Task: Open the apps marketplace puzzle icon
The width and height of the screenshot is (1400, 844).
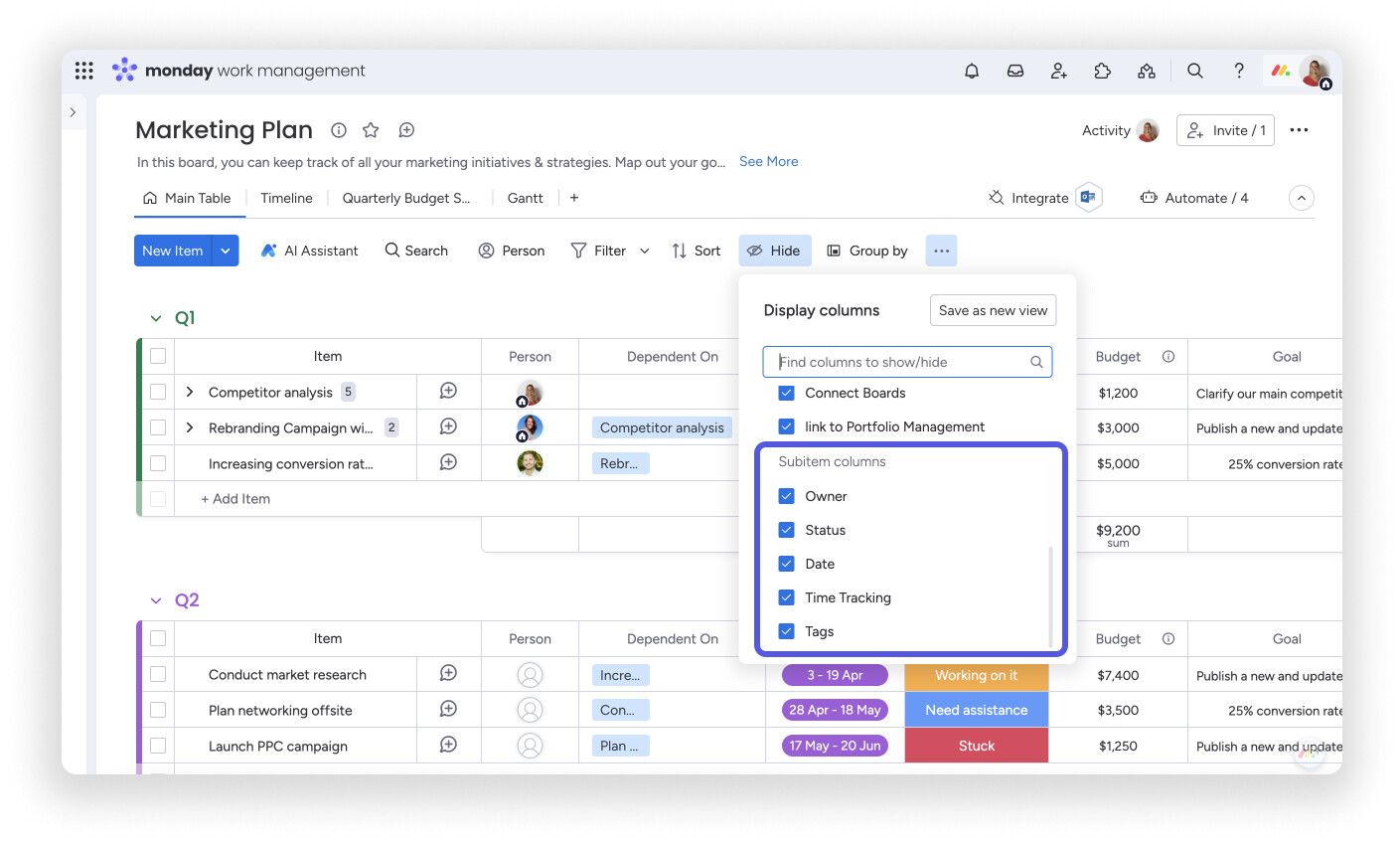Action: [x=1103, y=71]
